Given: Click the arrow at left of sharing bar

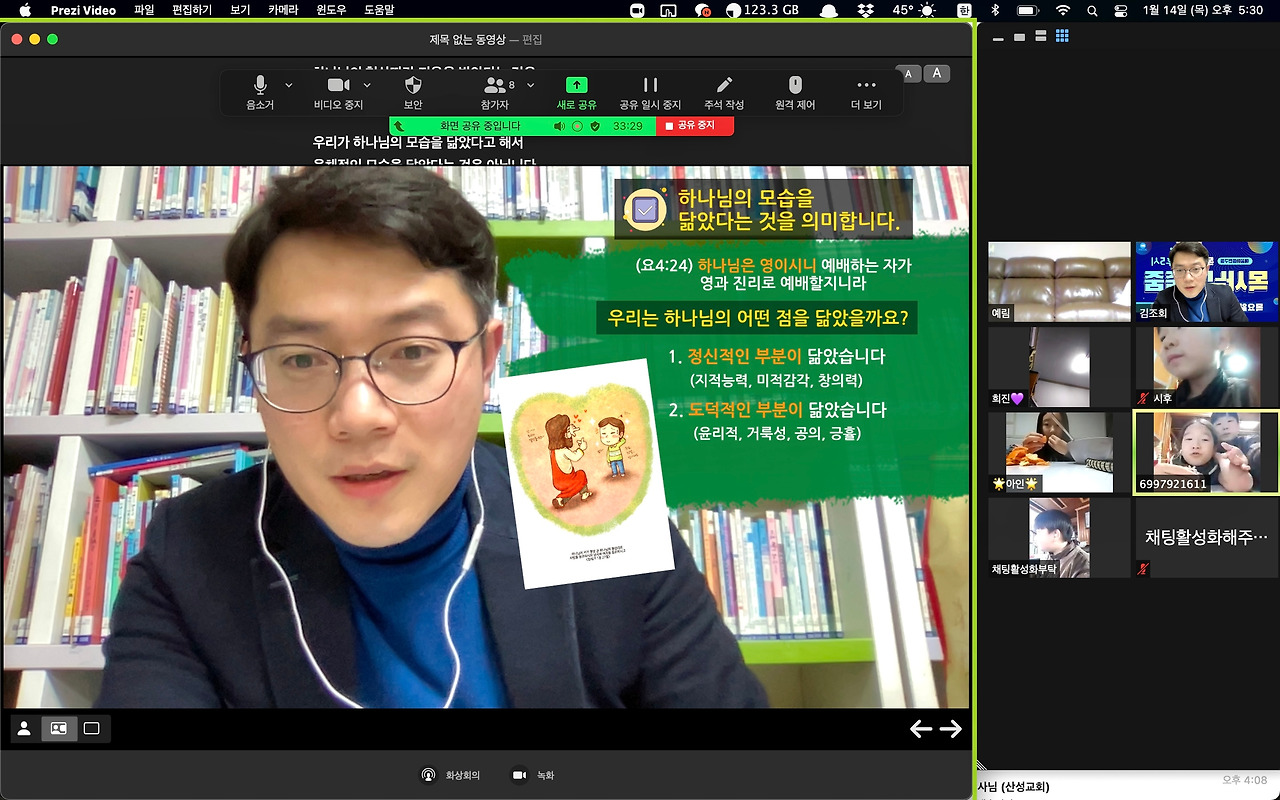Looking at the screenshot, I should (398, 126).
